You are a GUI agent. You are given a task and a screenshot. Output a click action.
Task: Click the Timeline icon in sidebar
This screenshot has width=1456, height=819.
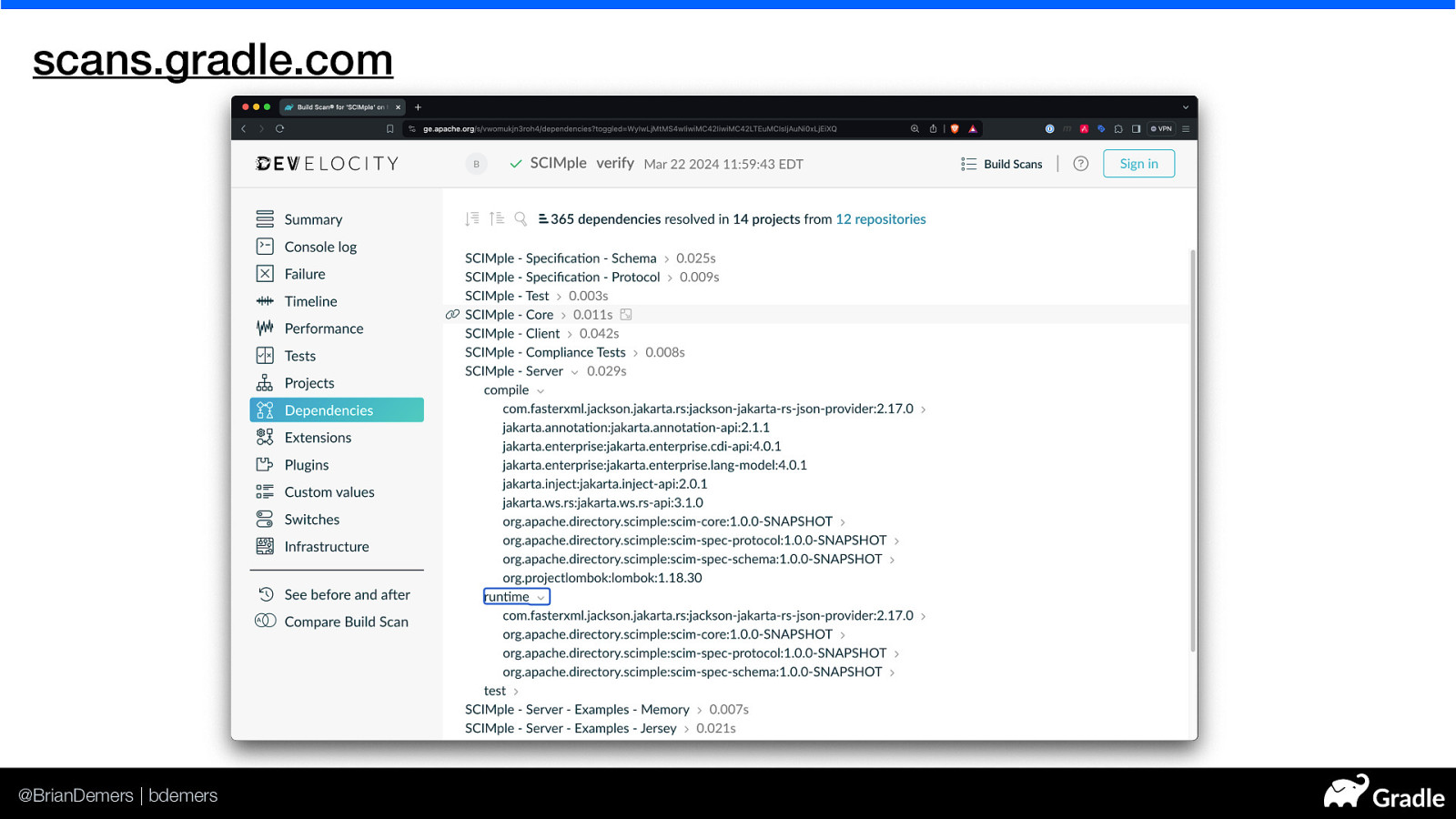tap(265, 301)
